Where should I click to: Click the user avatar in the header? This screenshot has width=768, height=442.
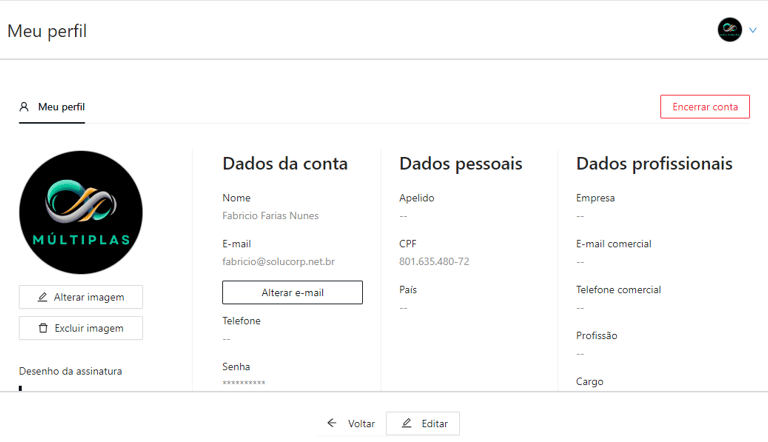[730, 30]
